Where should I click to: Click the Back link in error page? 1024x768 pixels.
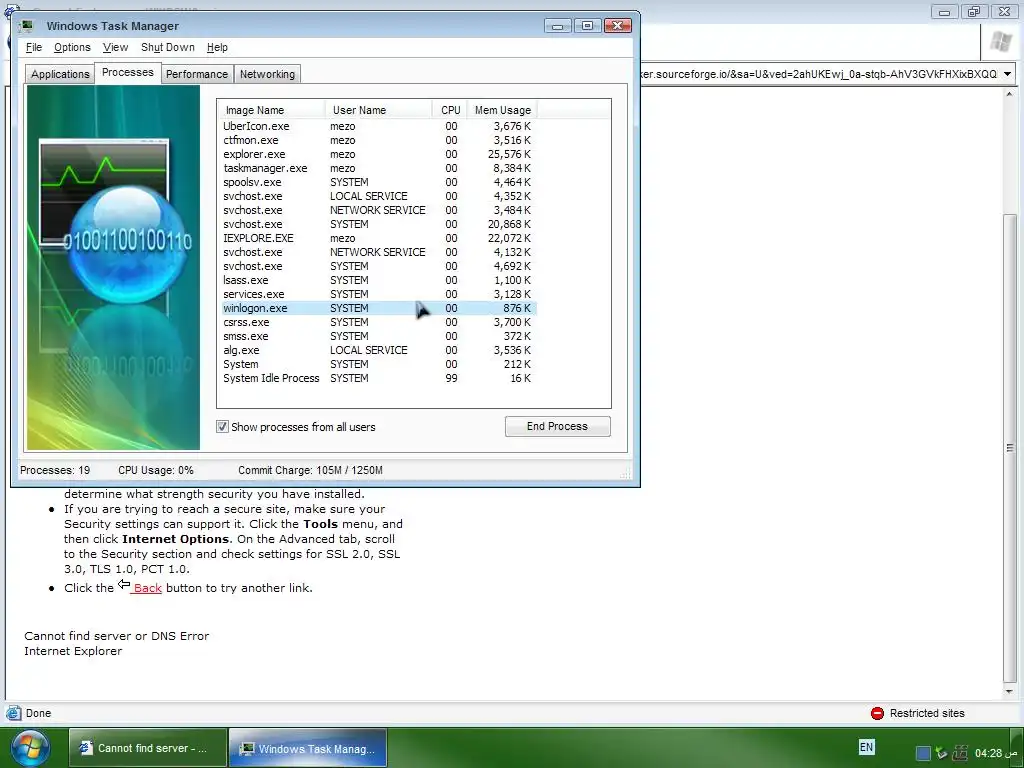[x=147, y=588]
